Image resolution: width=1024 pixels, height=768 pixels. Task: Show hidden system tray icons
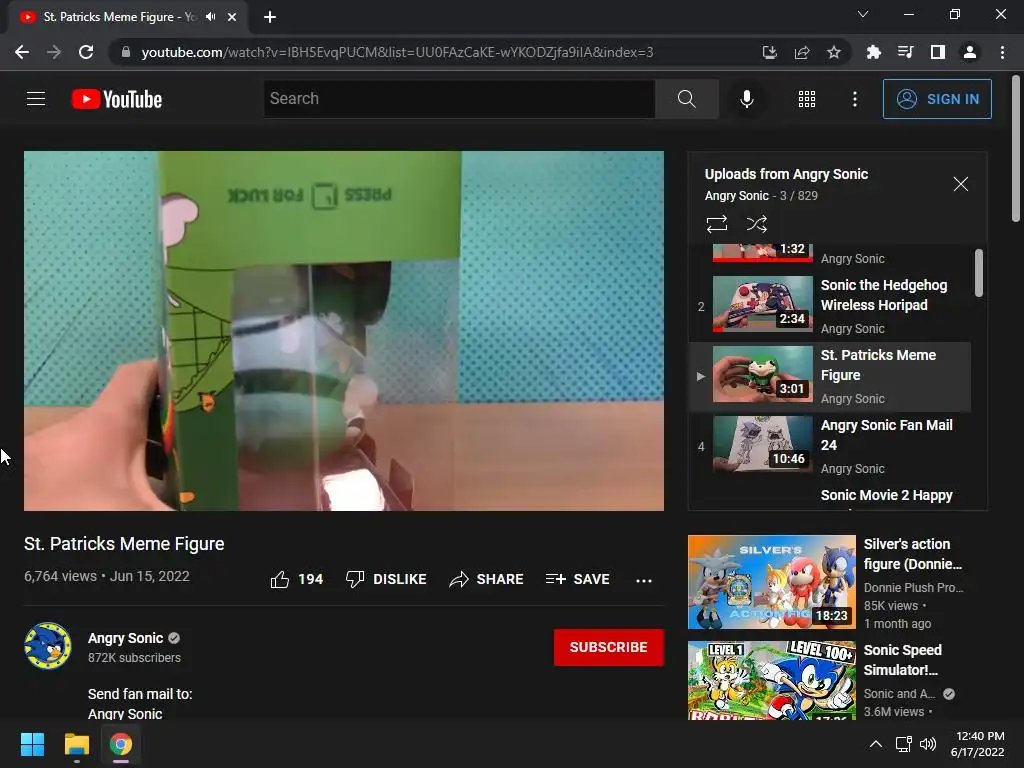coord(876,744)
